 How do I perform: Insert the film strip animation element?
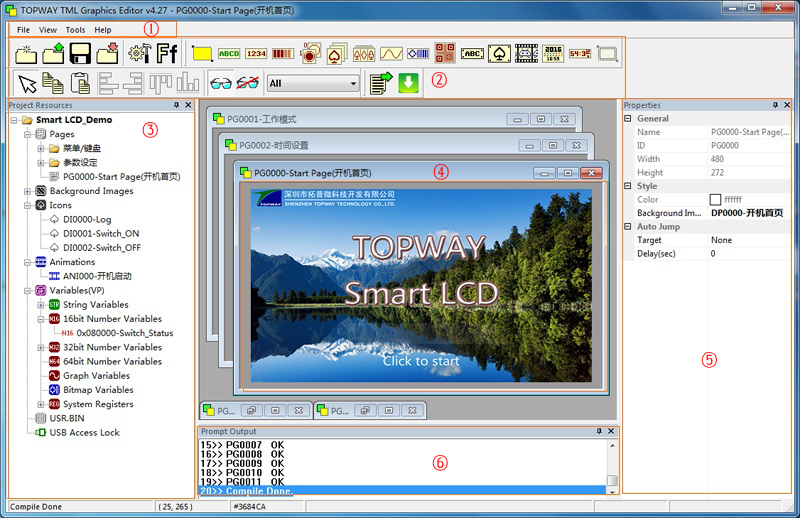coord(527,54)
